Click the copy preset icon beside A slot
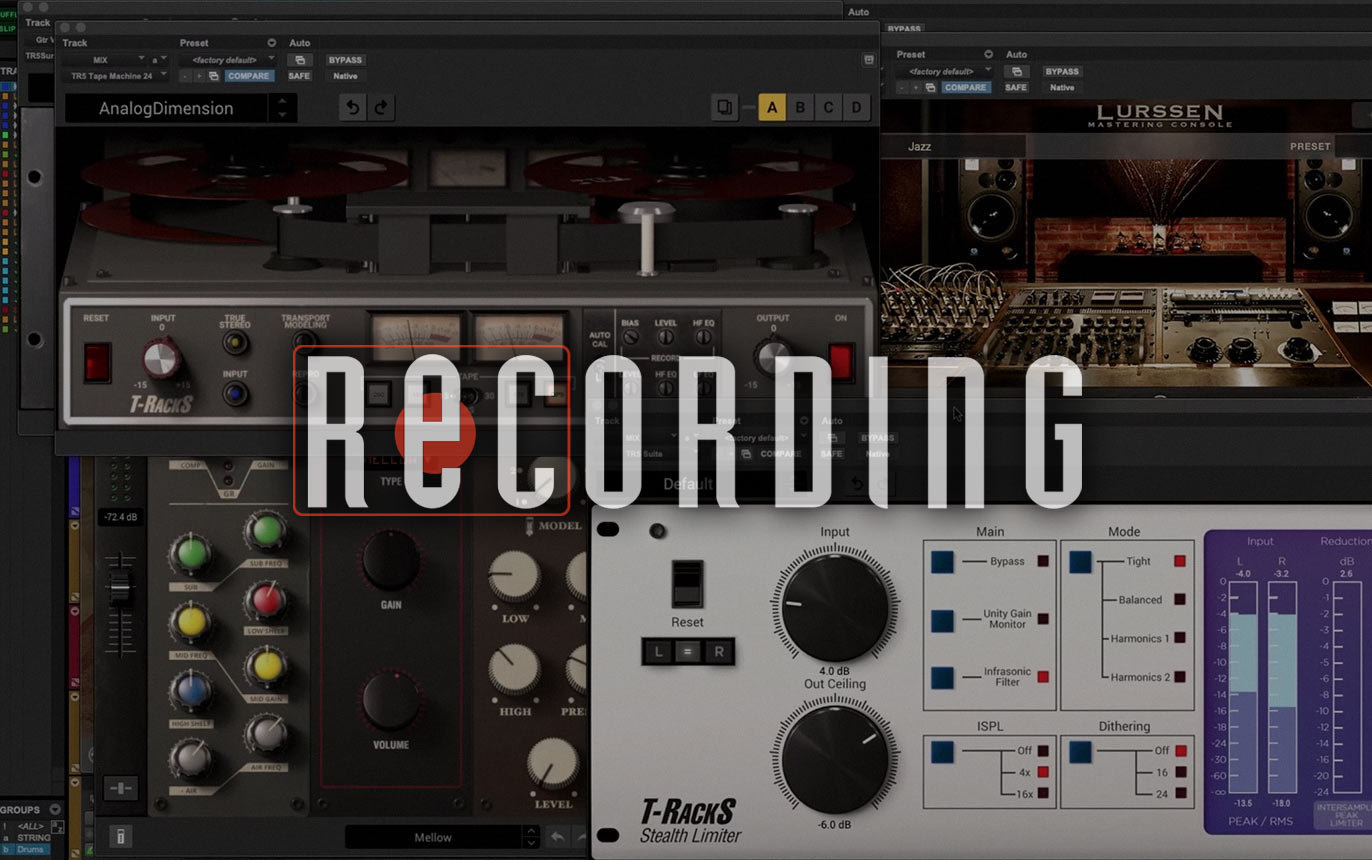This screenshot has height=860, width=1372. [x=726, y=108]
